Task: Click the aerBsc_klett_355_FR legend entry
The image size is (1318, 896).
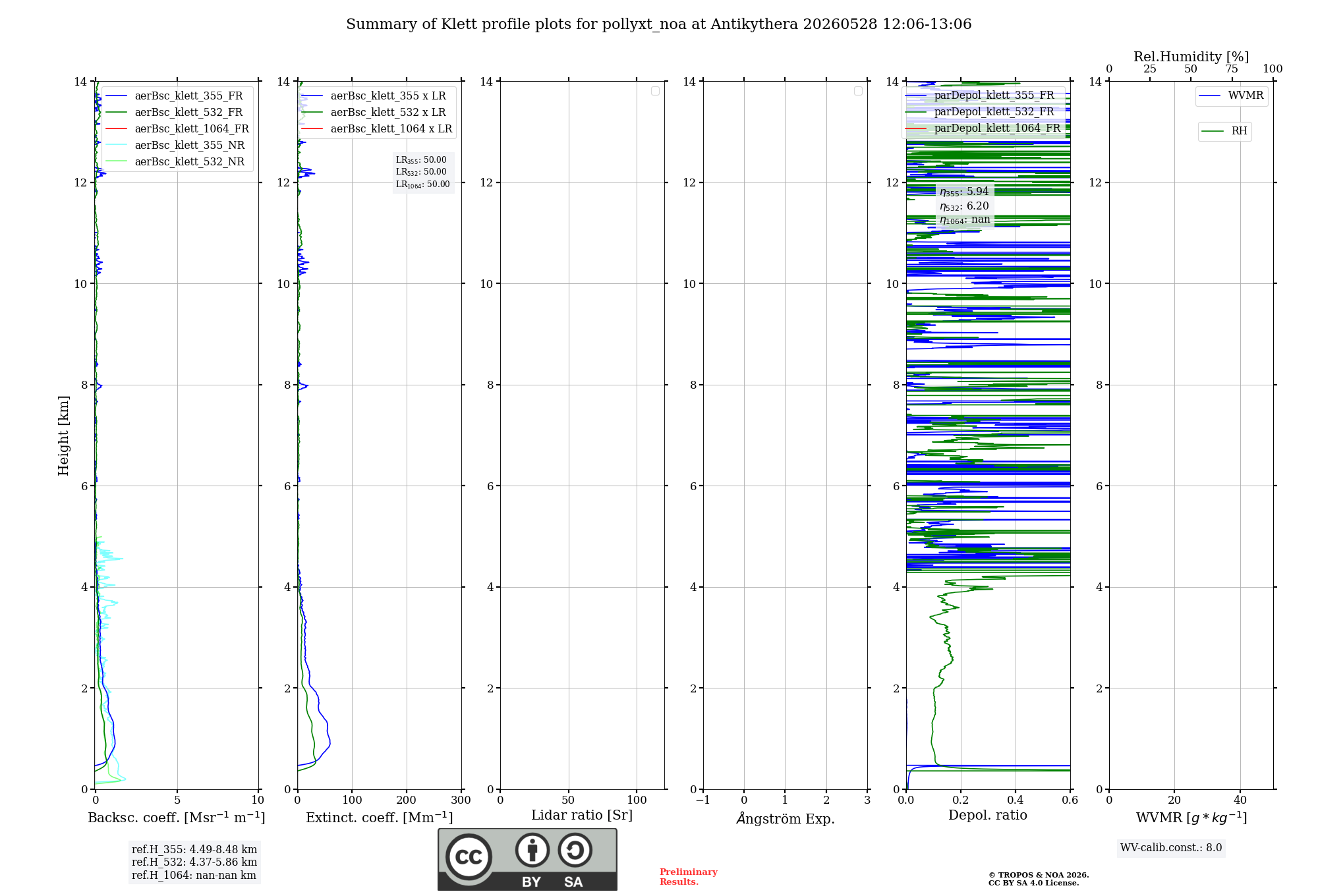Action: (175, 96)
